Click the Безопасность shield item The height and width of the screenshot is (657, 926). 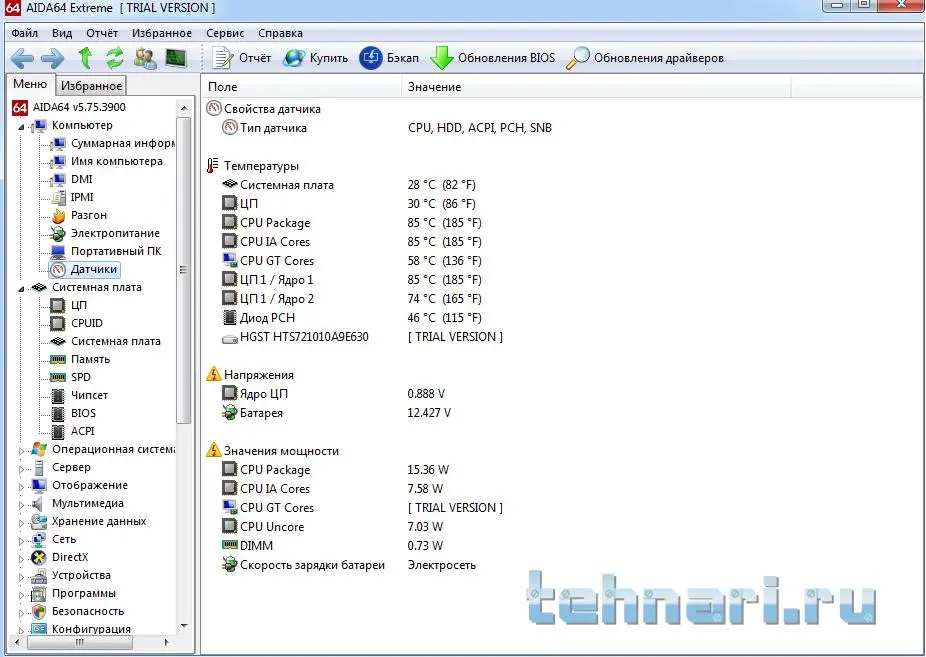click(77, 611)
